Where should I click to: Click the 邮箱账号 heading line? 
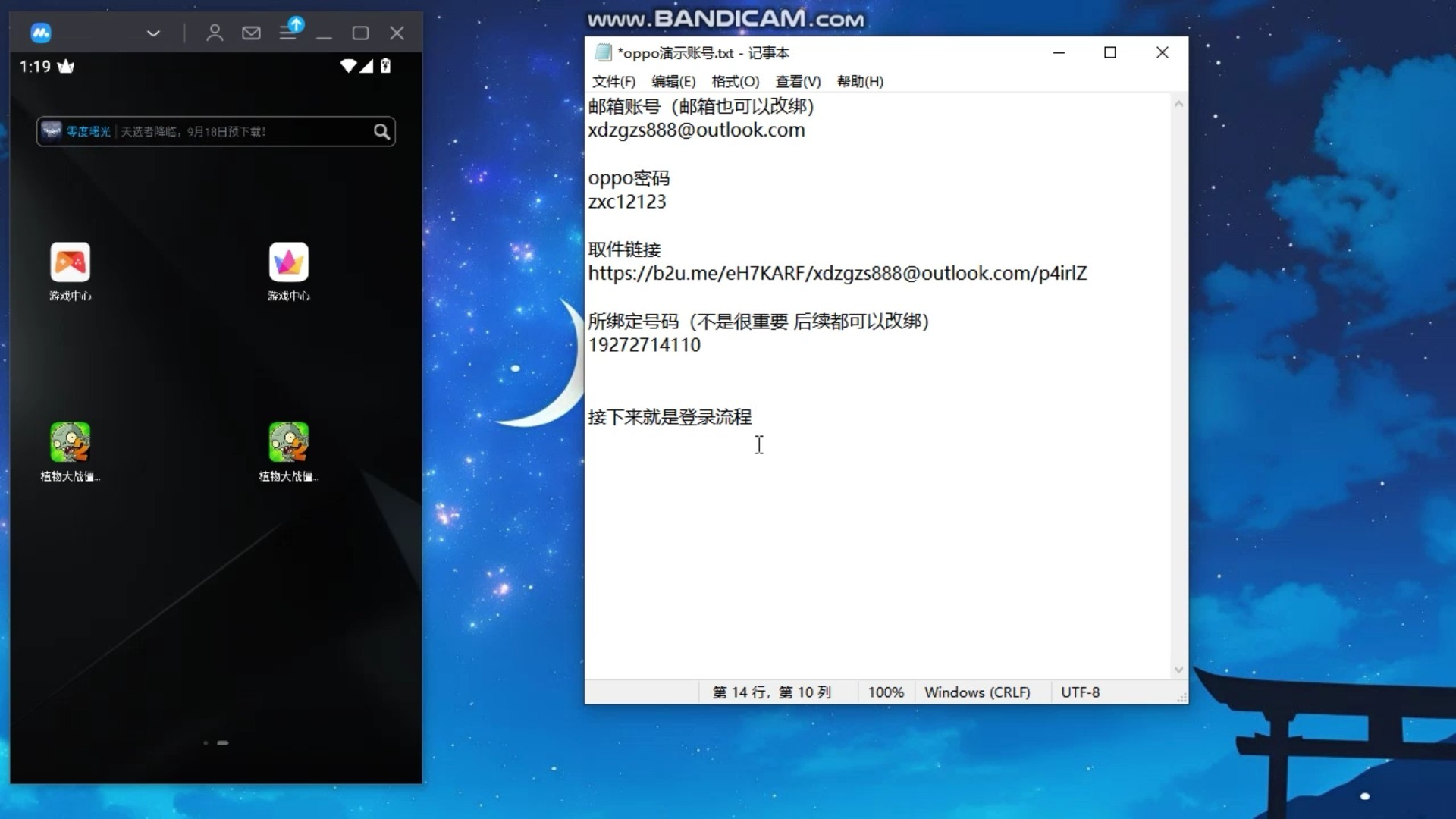[x=701, y=106]
